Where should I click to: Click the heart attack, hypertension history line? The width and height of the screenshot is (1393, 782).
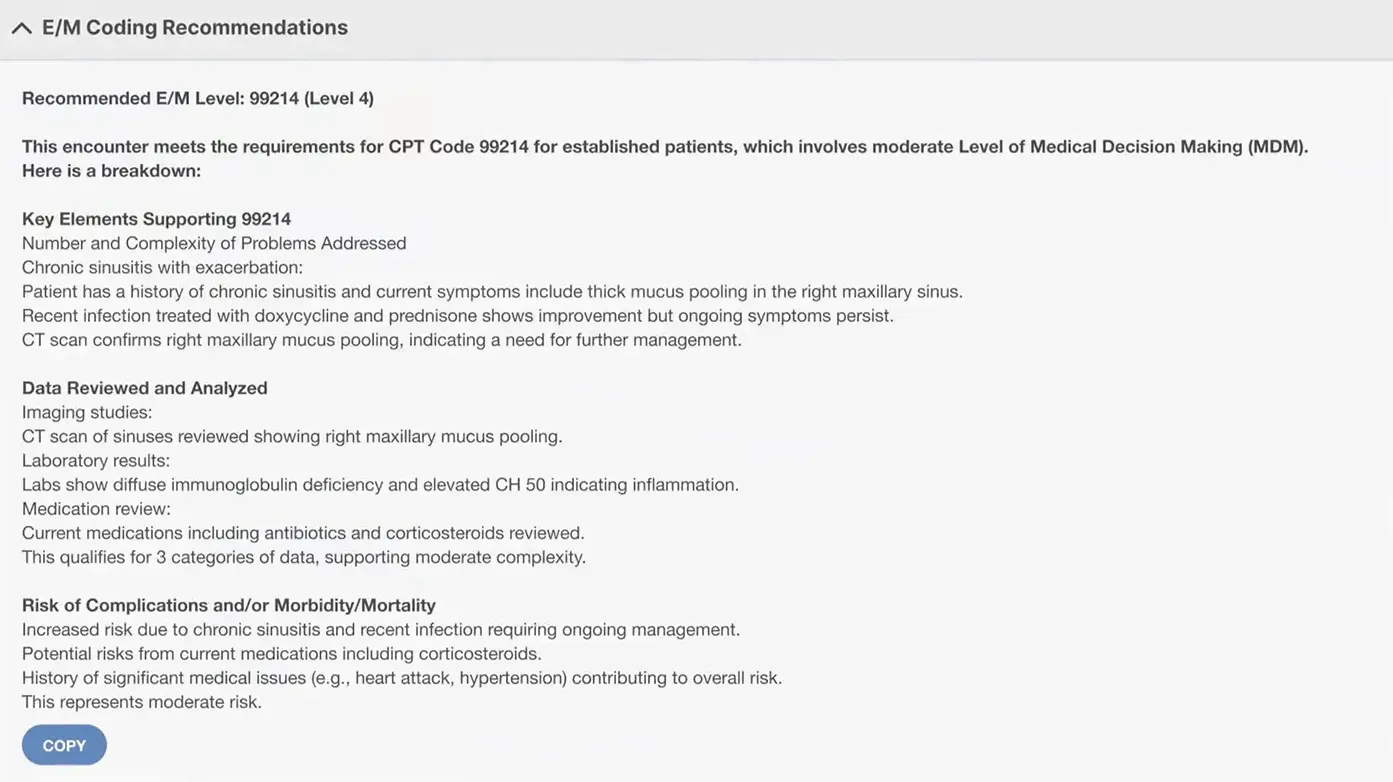pos(402,678)
